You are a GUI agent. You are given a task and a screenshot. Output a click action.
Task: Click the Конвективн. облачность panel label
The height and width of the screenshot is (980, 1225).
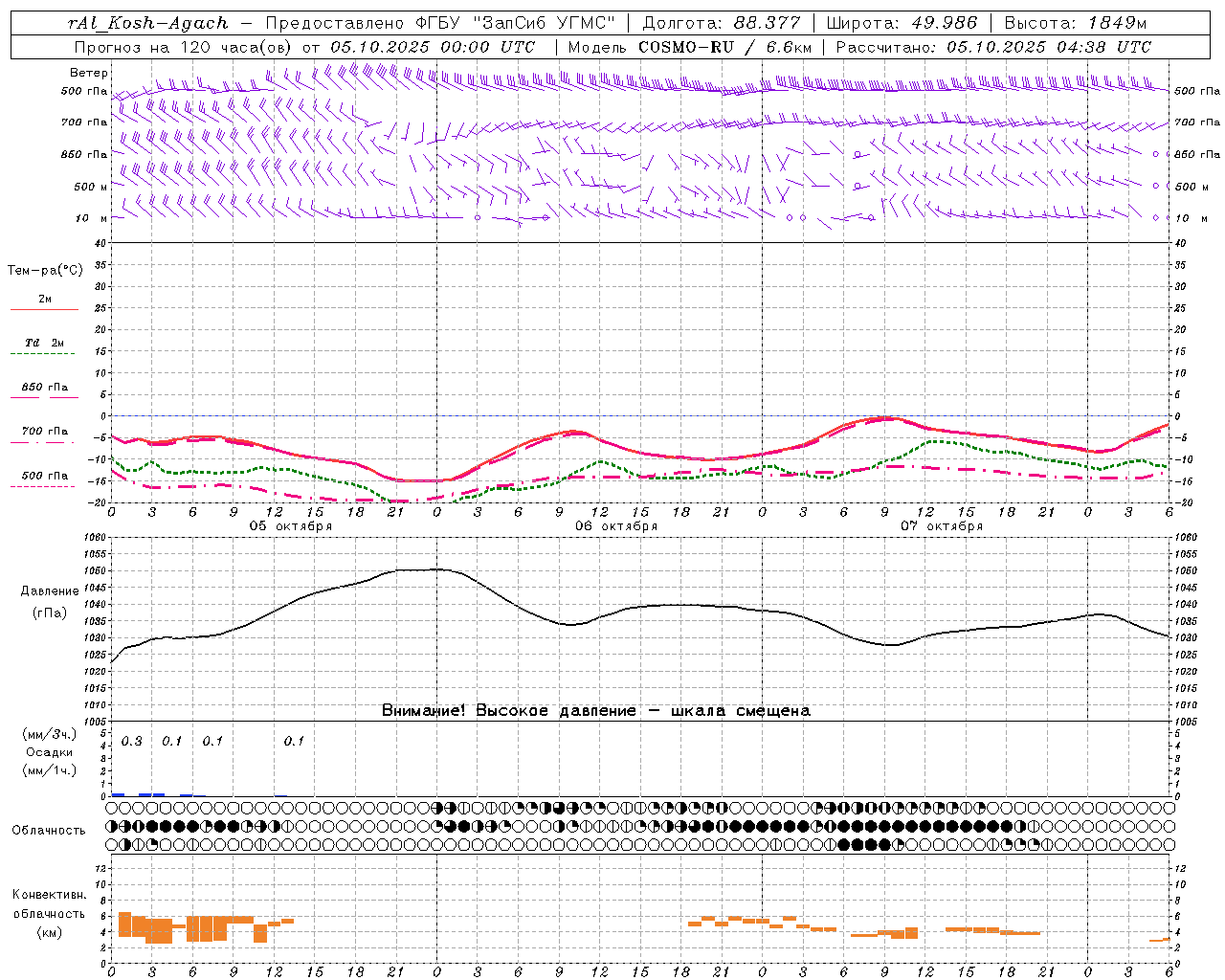pyautogui.click(x=50, y=904)
